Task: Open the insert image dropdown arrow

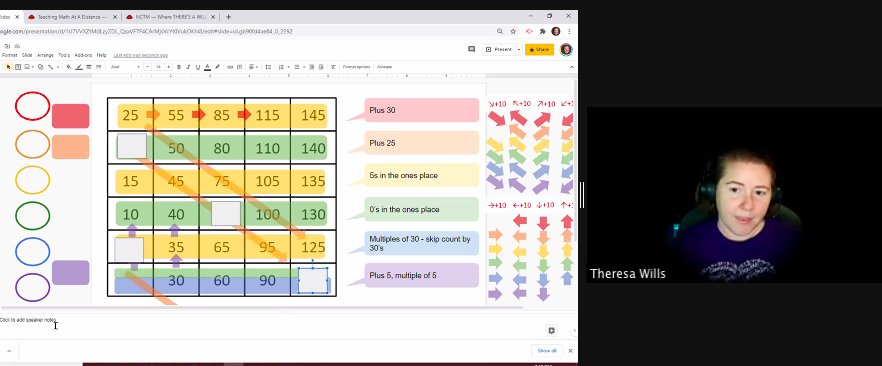Action: 33,67
